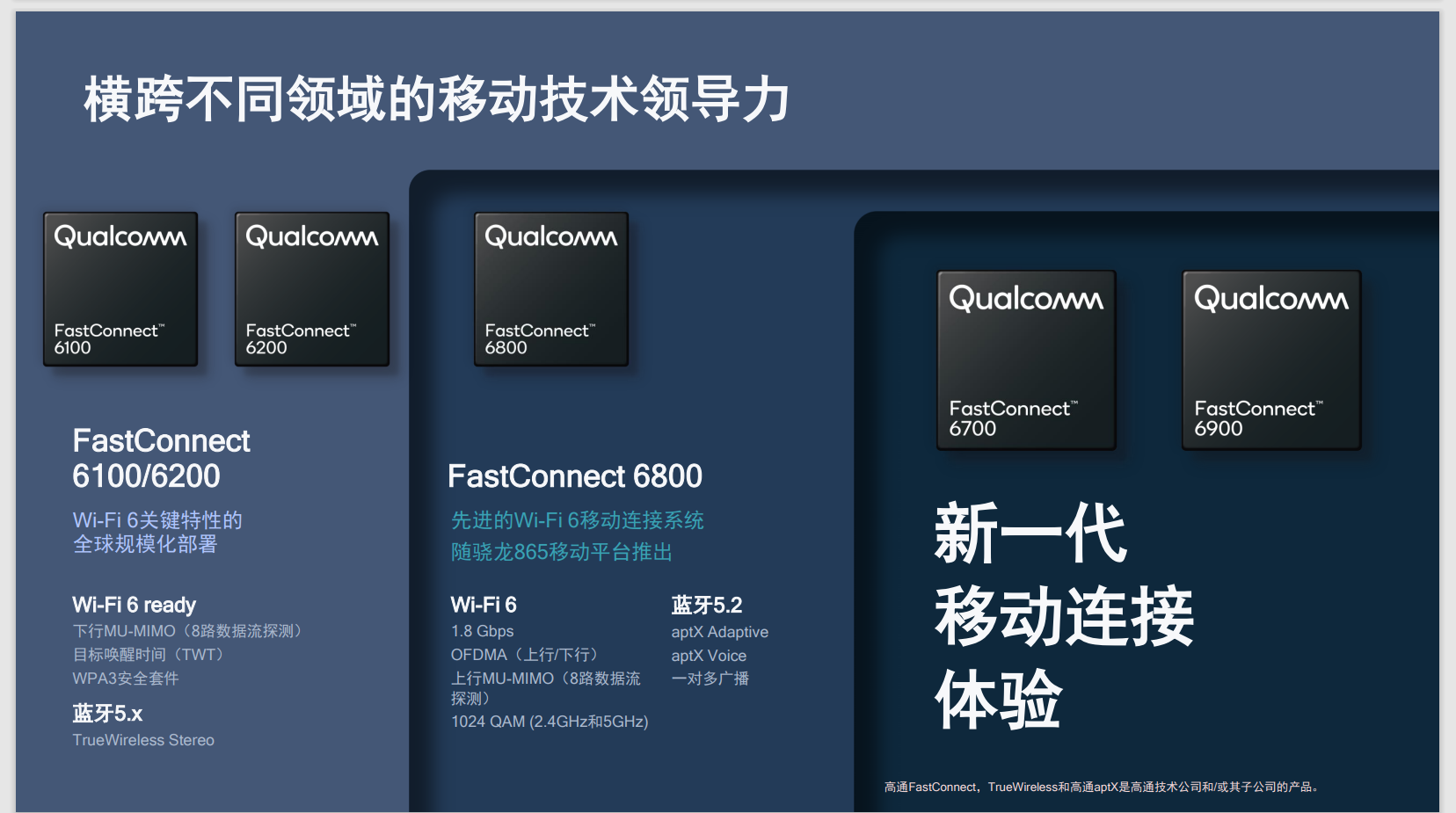Click the FastConnect 6100/6200 heading

(162, 458)
